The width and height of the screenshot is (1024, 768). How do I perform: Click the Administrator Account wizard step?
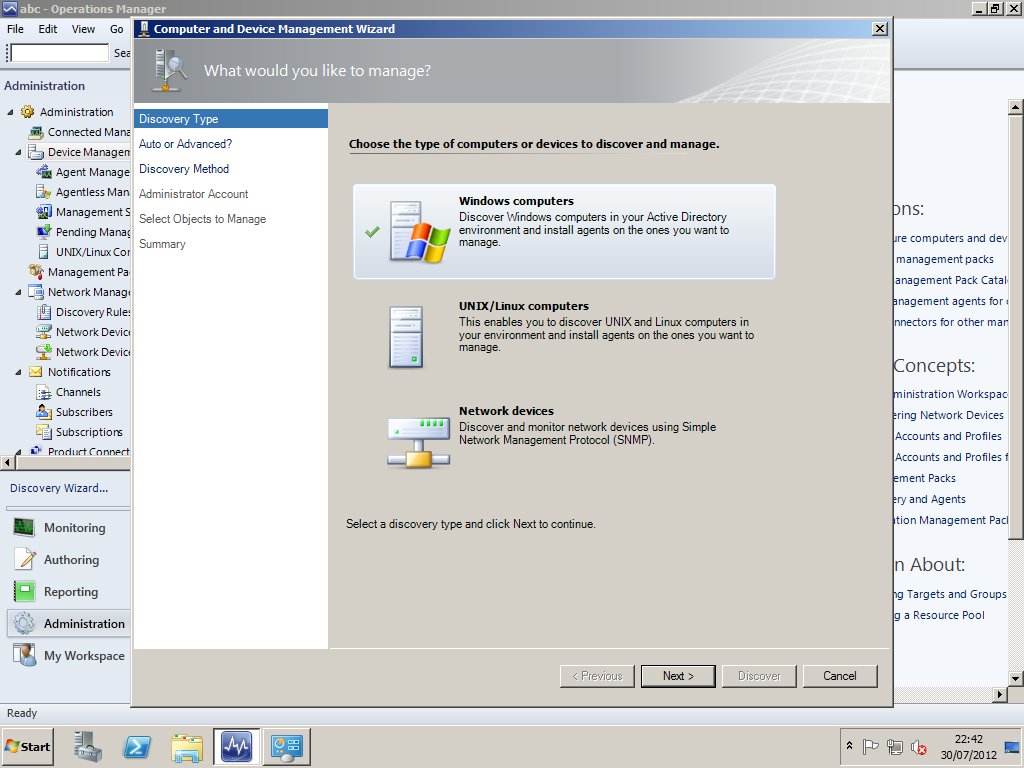tap(193, 194)
